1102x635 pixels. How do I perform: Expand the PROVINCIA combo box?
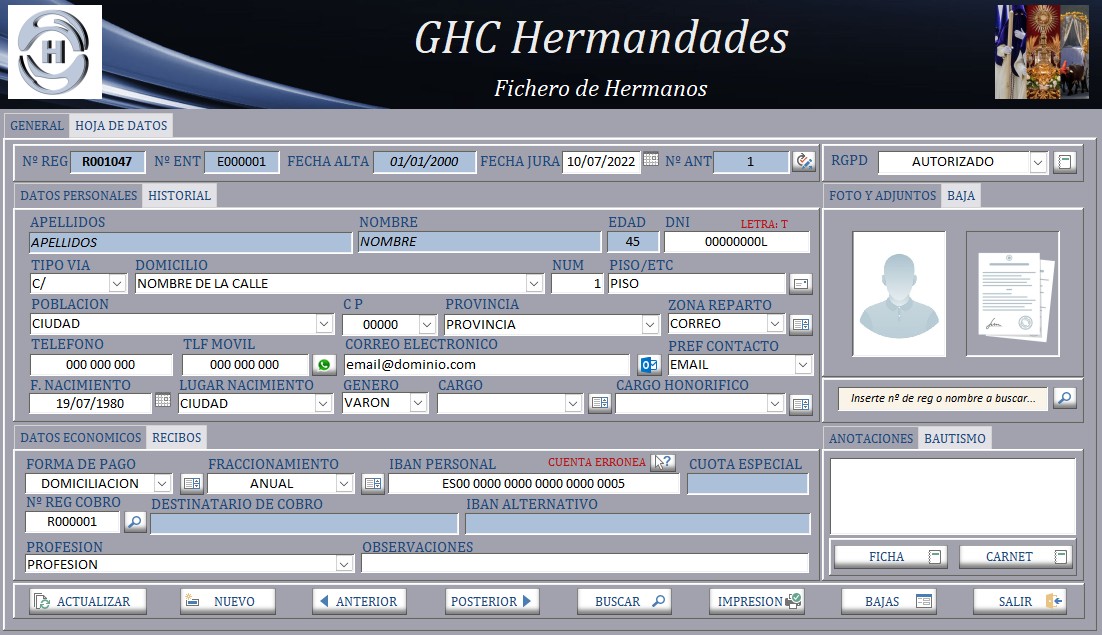pyautogui.click(x=650, y=324)
